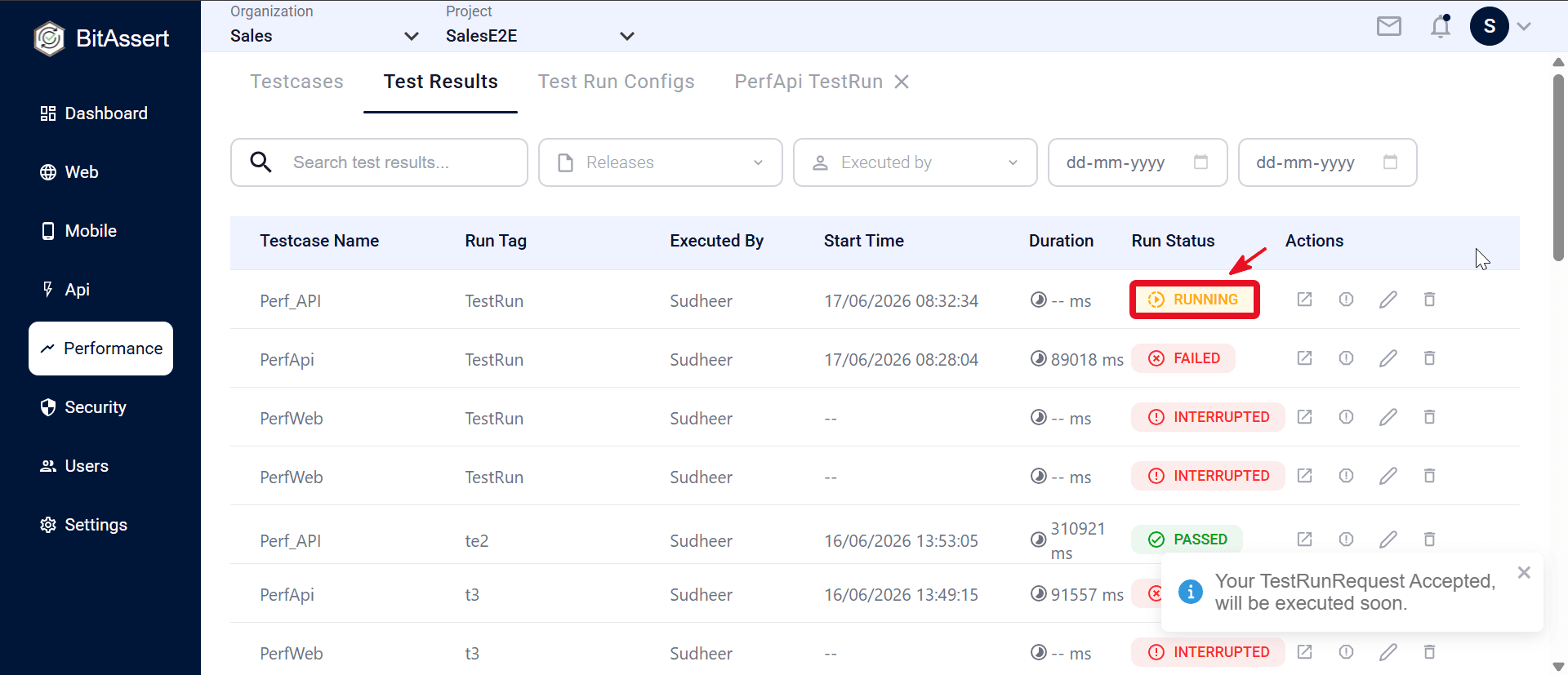Edit the running Perf_API test result
Viewport: 1568px width, 675px height.
tap(1388, 300)
